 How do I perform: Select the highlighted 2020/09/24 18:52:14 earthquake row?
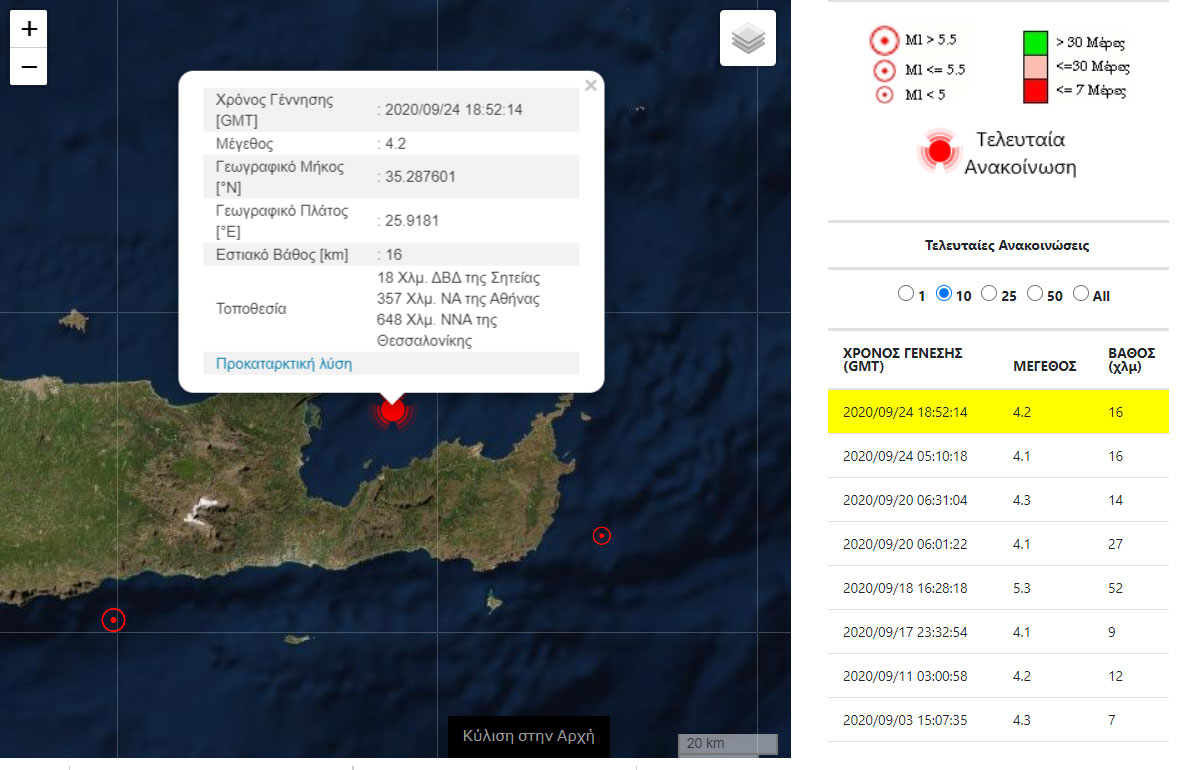click(997, 412)
